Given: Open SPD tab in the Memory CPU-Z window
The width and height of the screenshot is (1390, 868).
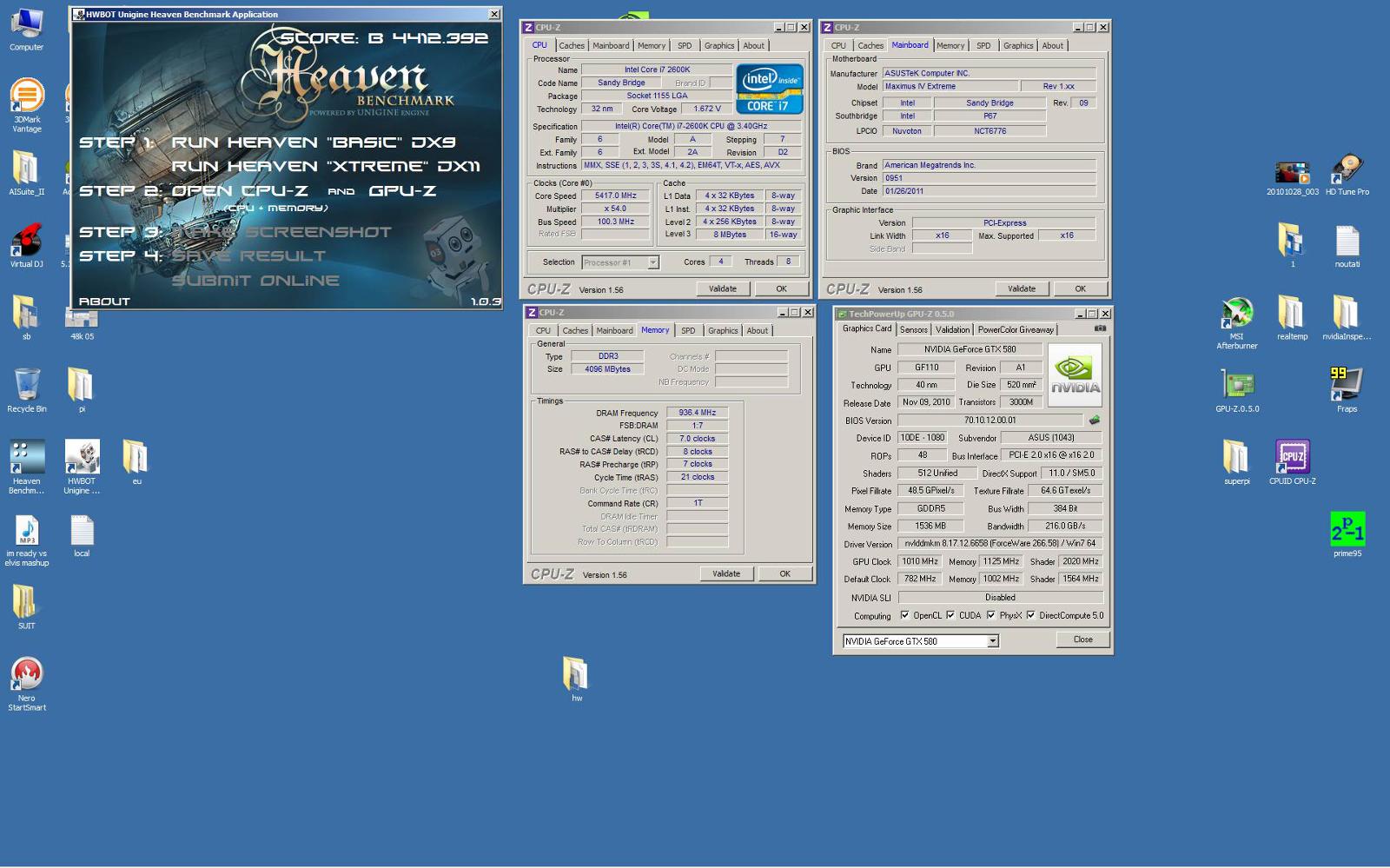Looking at the screenshot, I should pyautogui.click(x=688, y=331).
